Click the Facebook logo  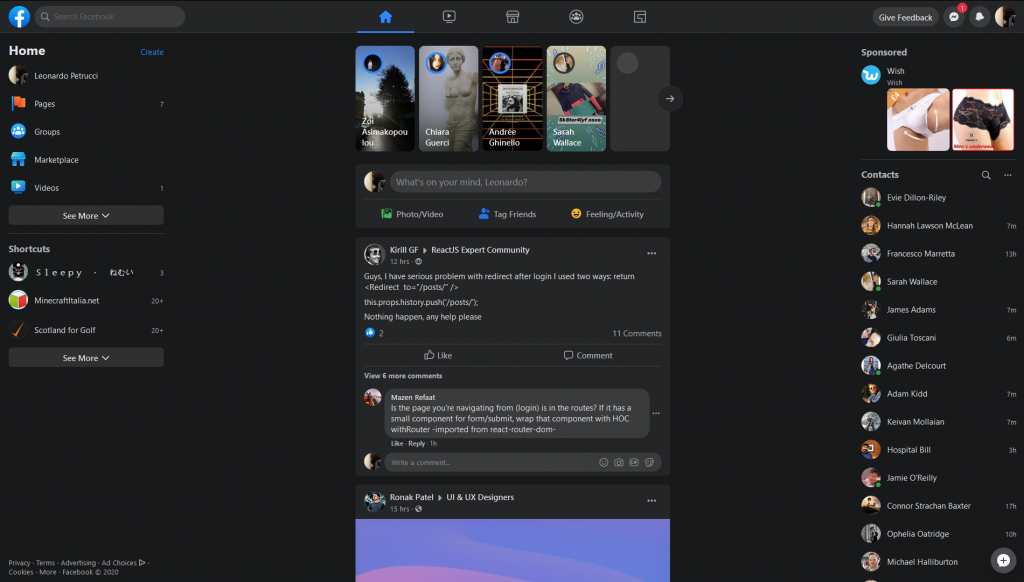pyautogui.click(x=19, y=17)
